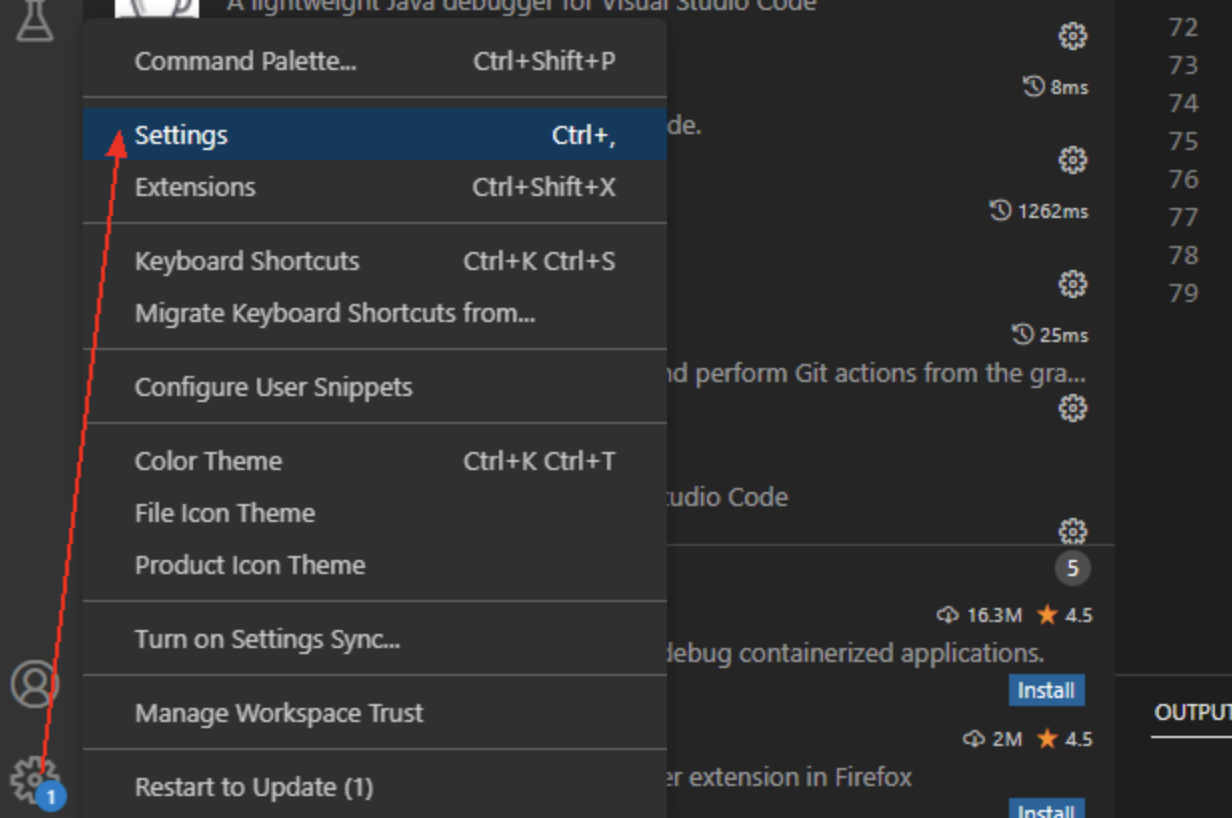
Task: Open the Accounts icon in the activity bar
Action: (x=35, y=684)
